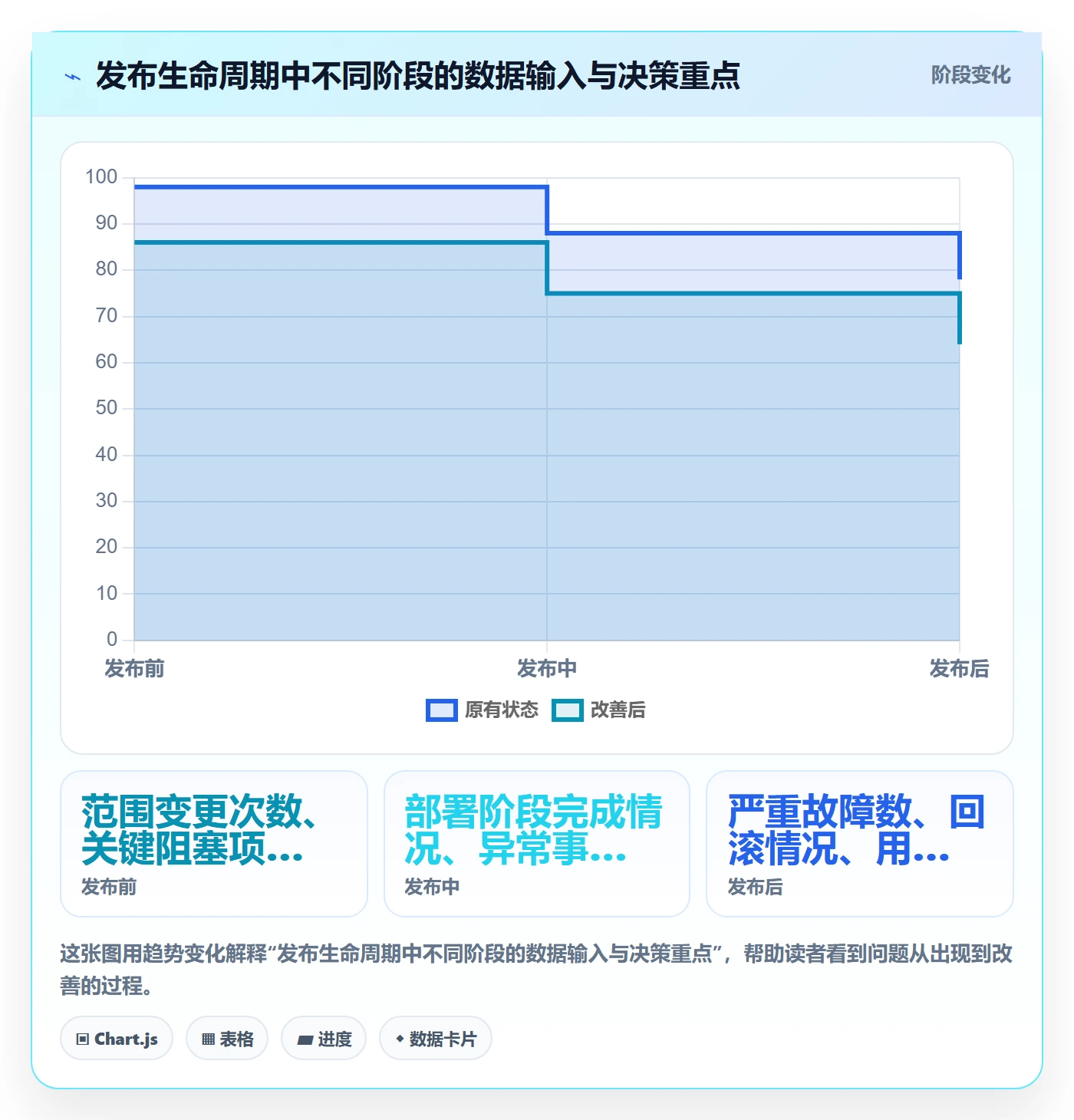The width and height of the screenshot is (1074, 1120).
Task: Toggle the 原有状态 legend swatch
Action: pos(442,710)
